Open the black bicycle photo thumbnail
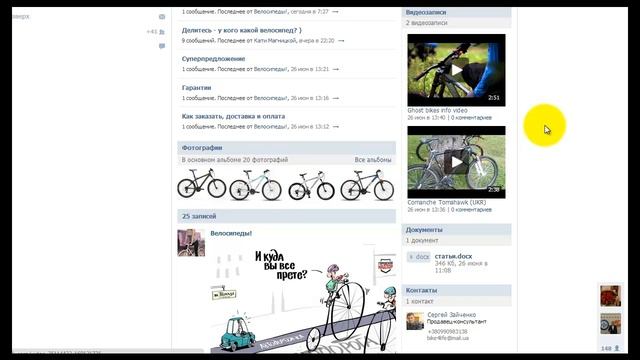This screenshot has width=640, height=360. click(202, 184)
